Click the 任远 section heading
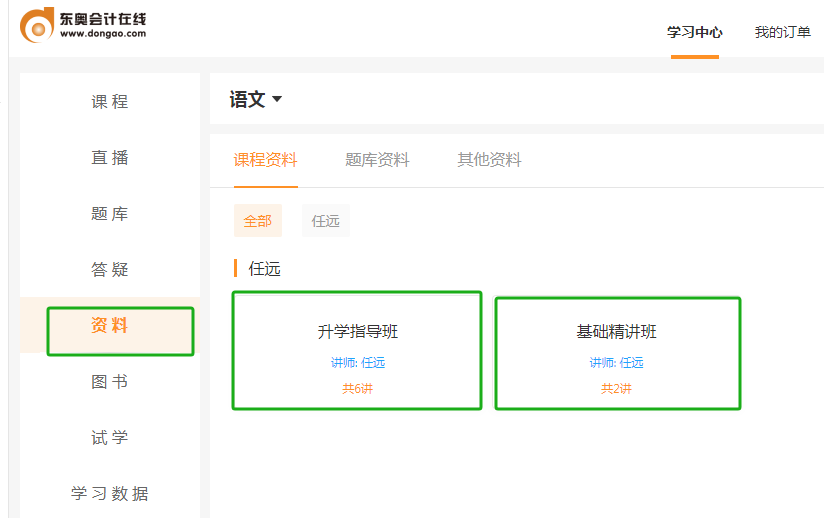This screenshot has height=518, width=824. [264, 269]
